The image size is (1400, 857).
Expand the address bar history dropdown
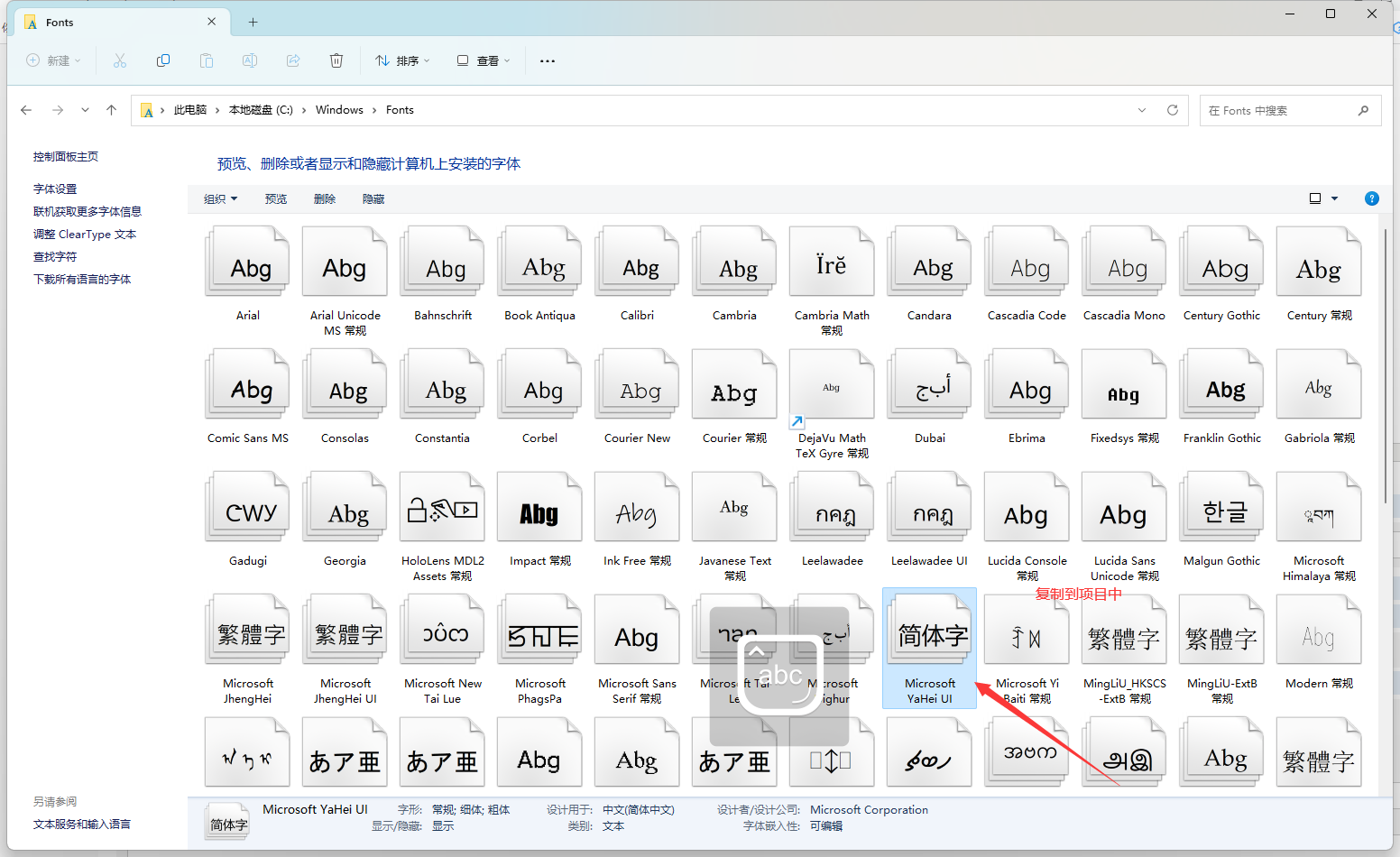click(1142, 110)
